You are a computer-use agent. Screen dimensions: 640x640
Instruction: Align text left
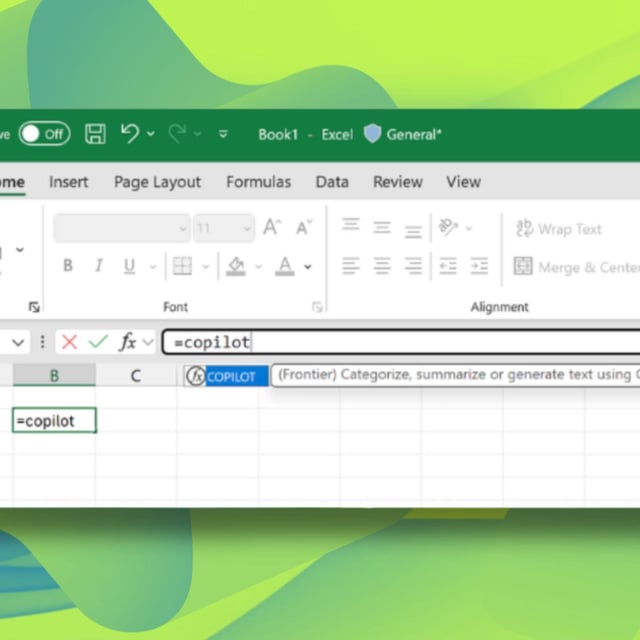(351, 266)
